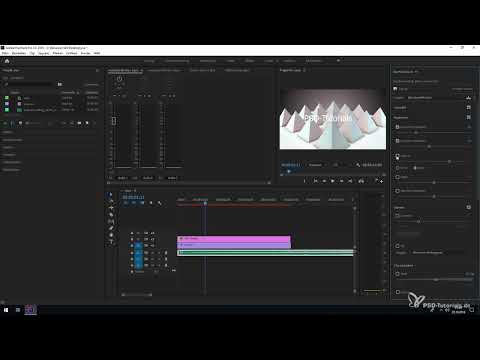The width and height of the screenshot is (480, 360).
Task: Select the Razor tool
Action: click(x=111, y=215)
